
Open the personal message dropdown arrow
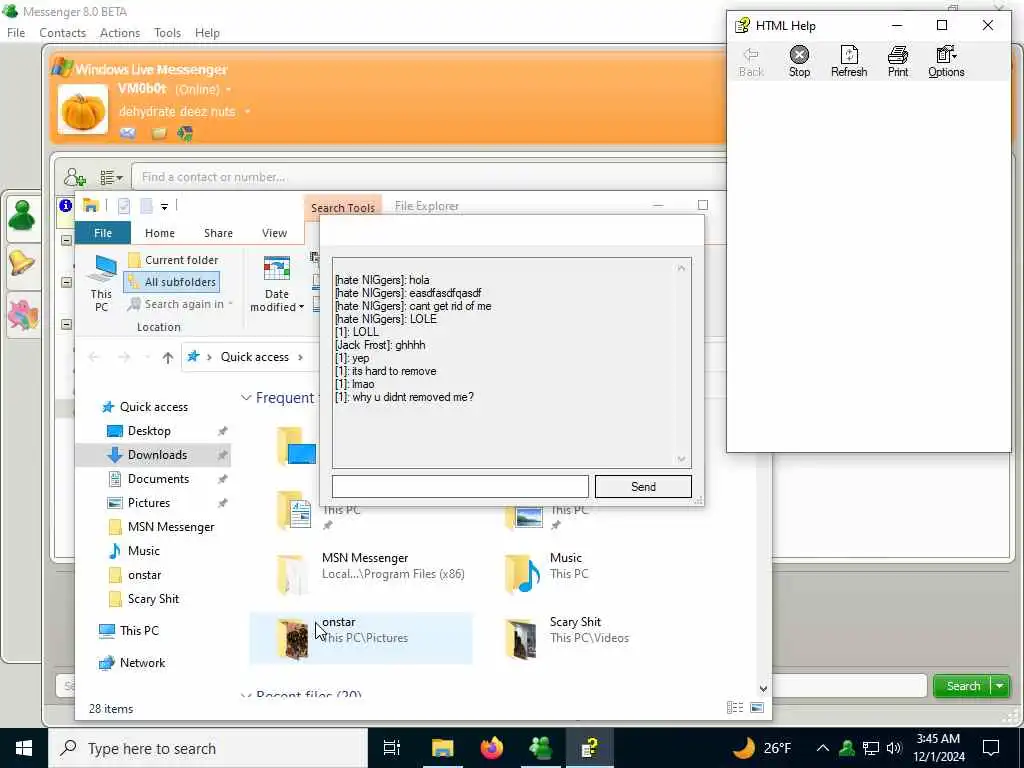click(248, 112)
